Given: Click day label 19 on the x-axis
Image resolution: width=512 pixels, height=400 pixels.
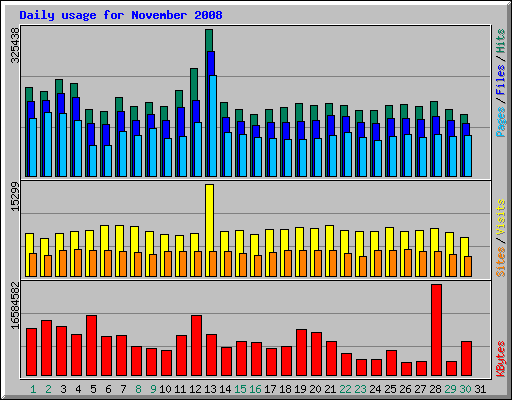Looking at the screenshot, I should pos(300,389).
